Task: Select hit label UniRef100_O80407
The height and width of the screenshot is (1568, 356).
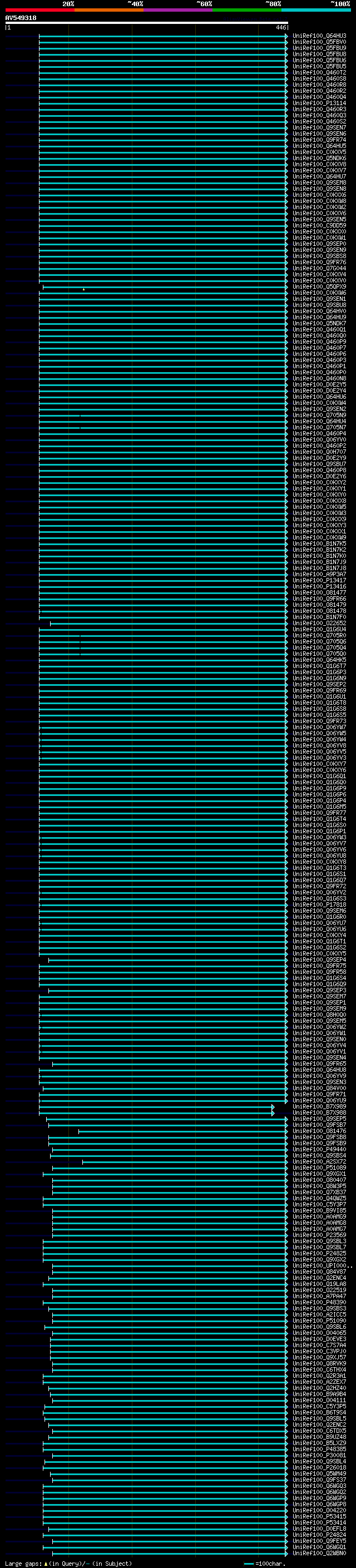Action: [319, 1180]
